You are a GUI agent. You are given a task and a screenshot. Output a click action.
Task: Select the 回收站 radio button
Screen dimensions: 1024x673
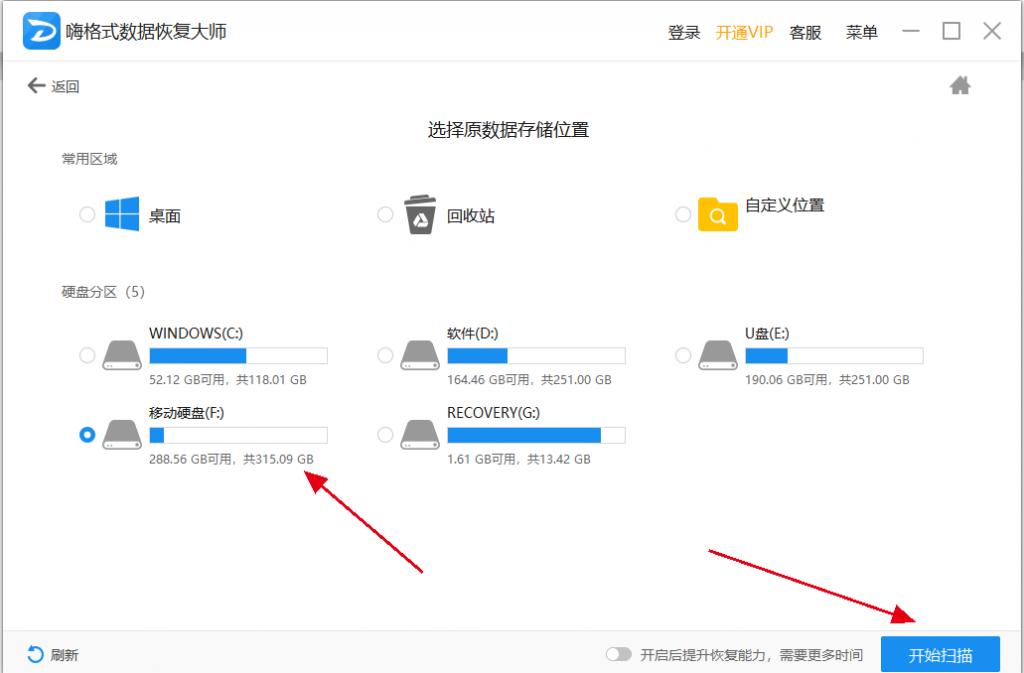[385, 214]
